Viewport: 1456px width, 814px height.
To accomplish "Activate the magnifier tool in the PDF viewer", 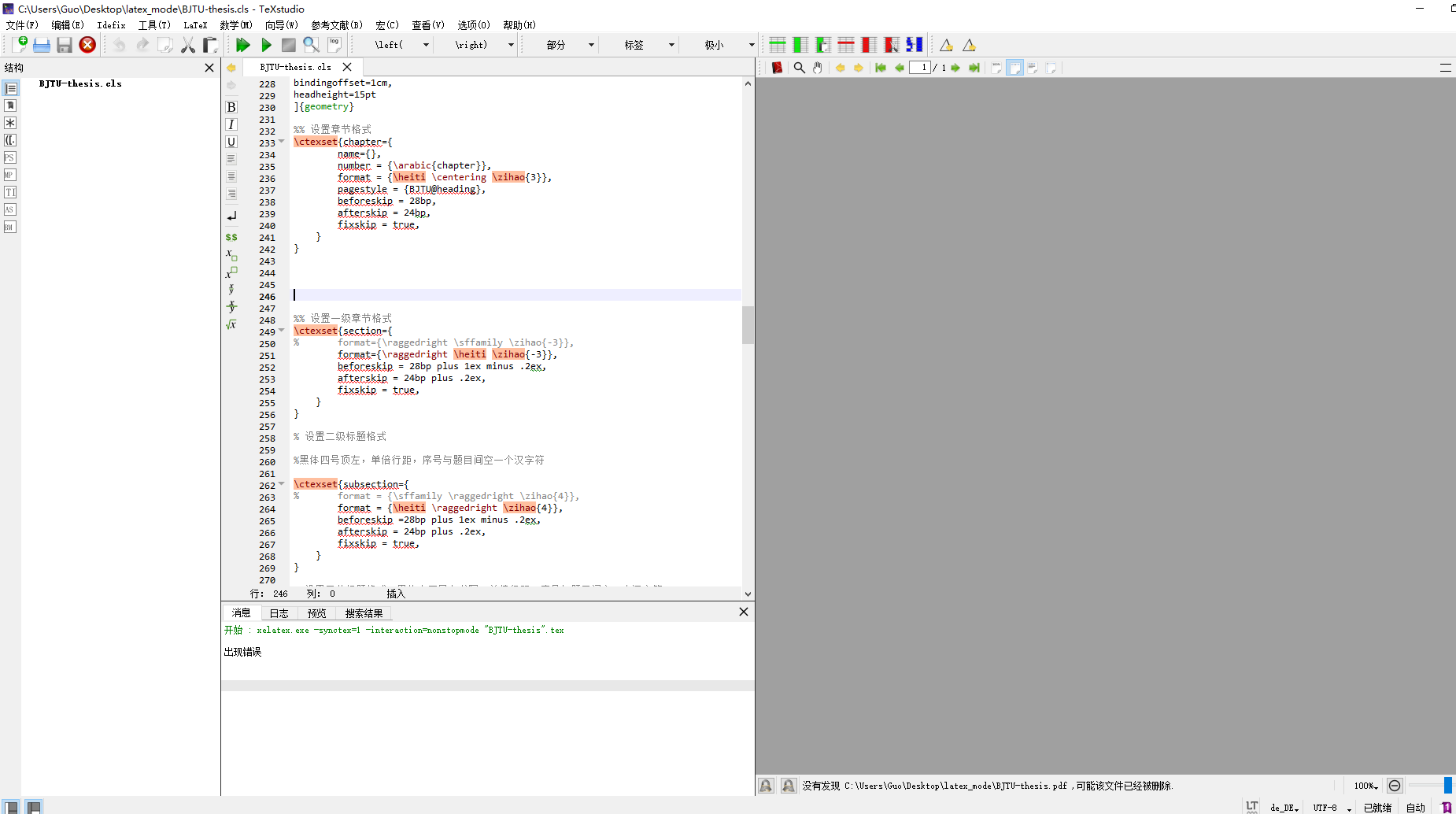I will point(800,68).
